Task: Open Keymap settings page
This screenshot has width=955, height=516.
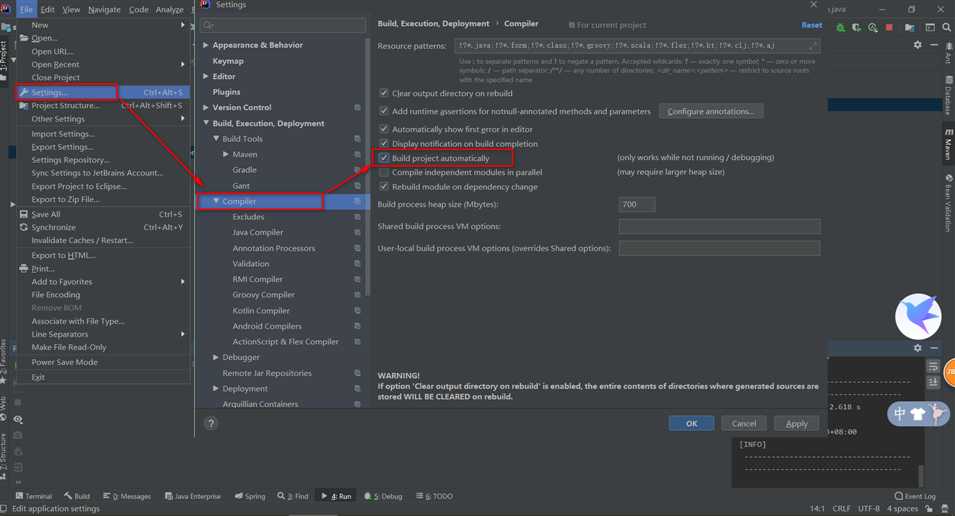Action: click(228, 61)
